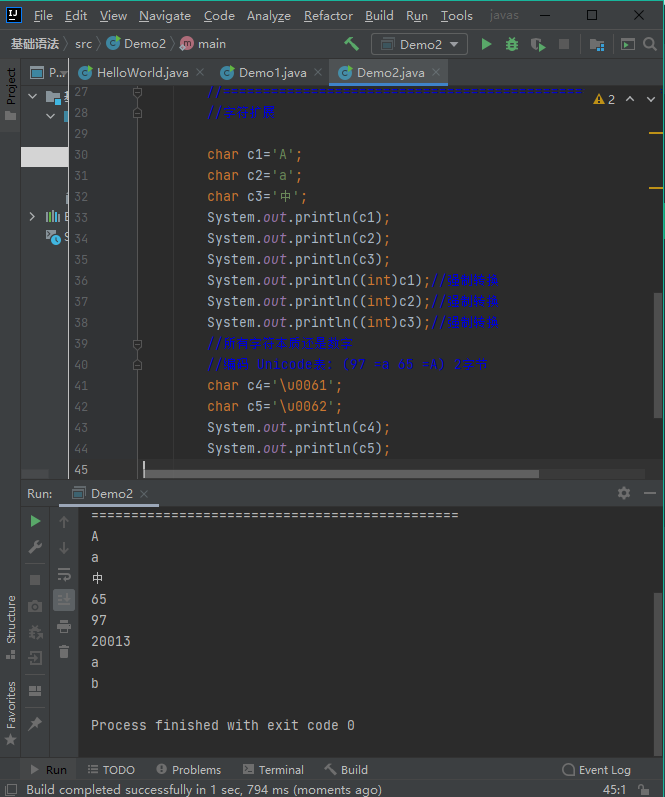Start debugging with the bug icon
Viewport: 665px width, 797px height.
pos(511,44)
